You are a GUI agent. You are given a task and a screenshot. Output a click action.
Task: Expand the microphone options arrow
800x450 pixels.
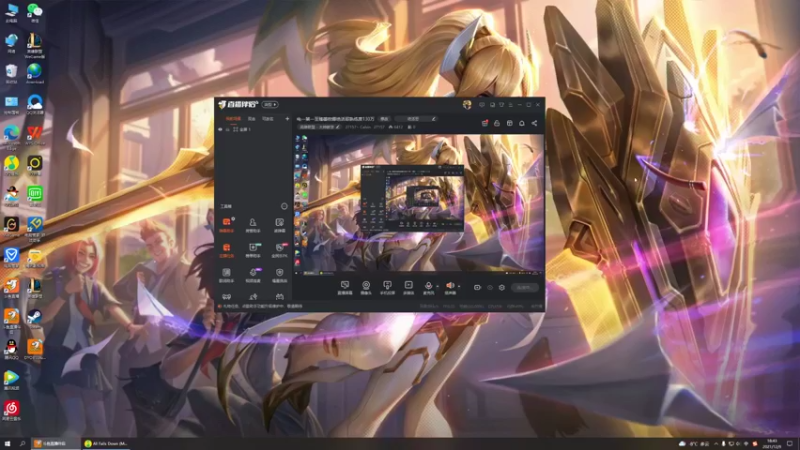pos(437,286)
